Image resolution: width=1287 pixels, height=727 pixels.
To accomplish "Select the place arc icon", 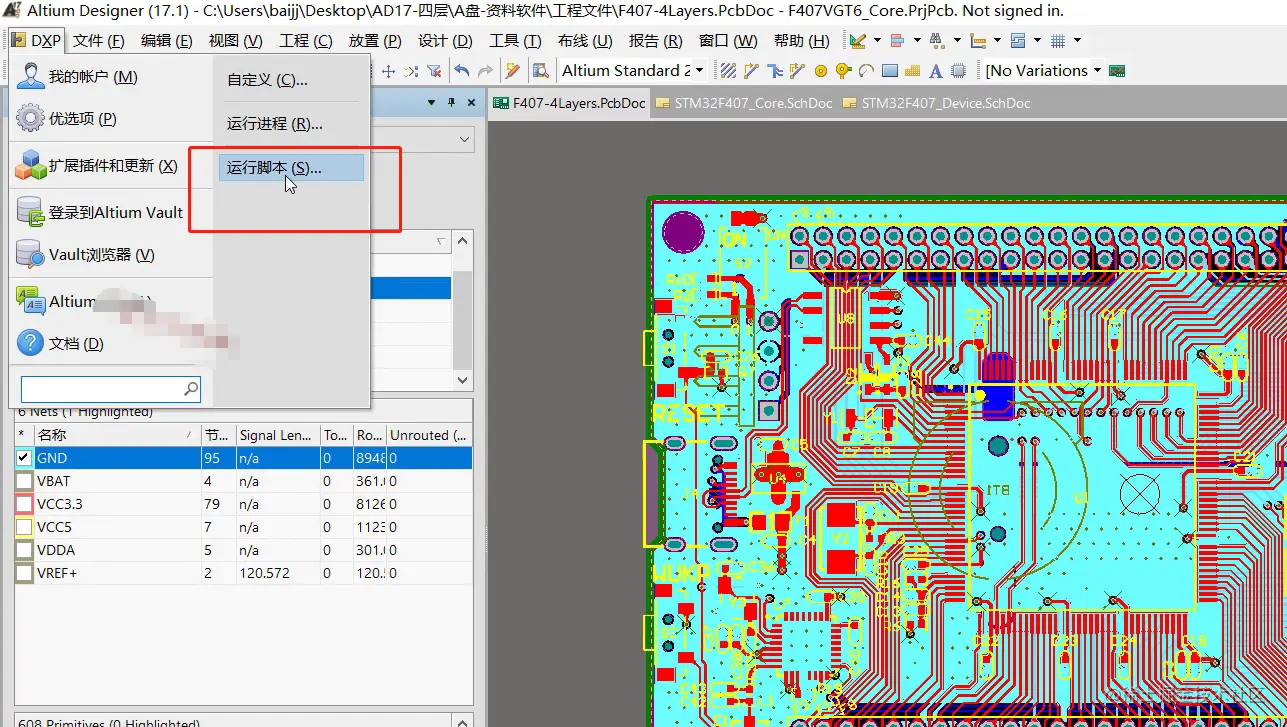I will coord(866,71).
